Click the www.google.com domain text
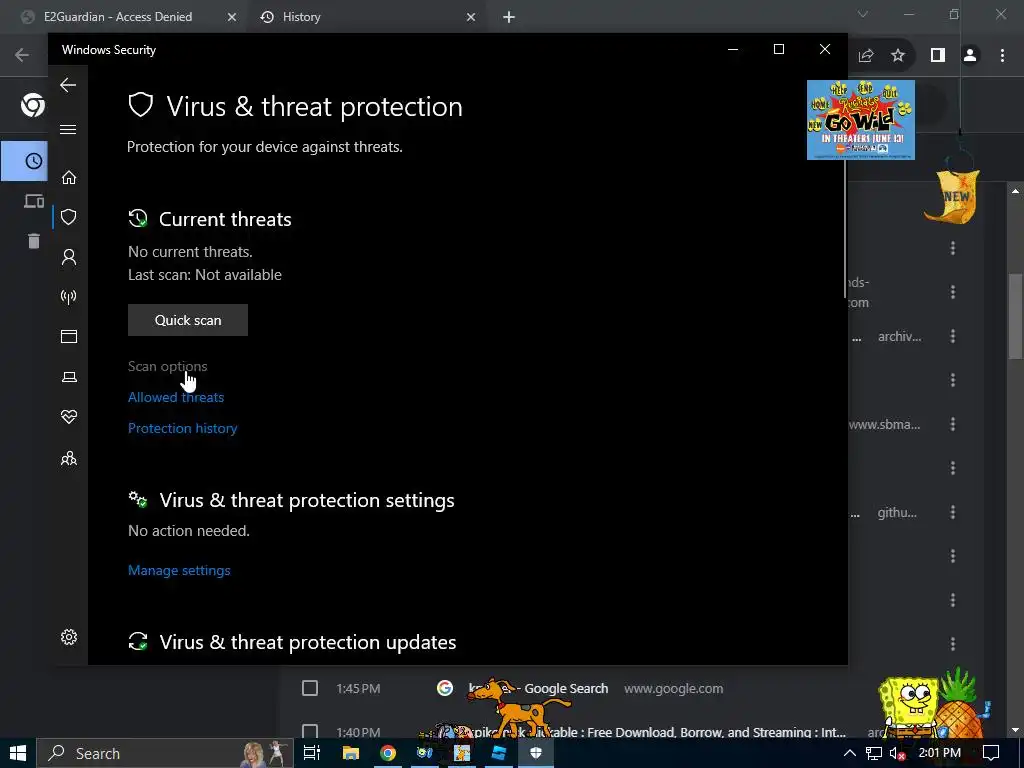This screenshot has height=768, width=1024. point(673,688)
